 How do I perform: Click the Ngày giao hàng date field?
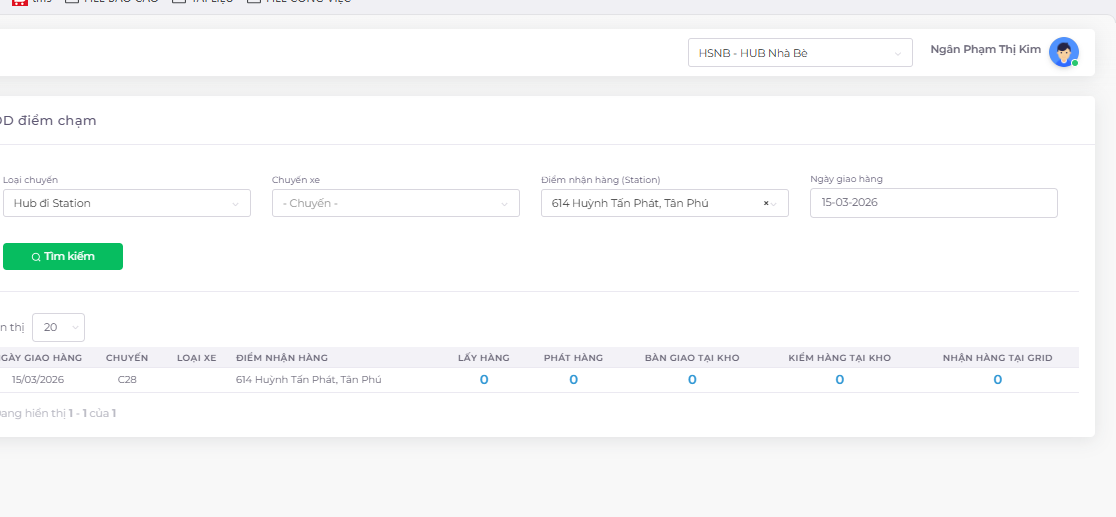coord(933,203)
